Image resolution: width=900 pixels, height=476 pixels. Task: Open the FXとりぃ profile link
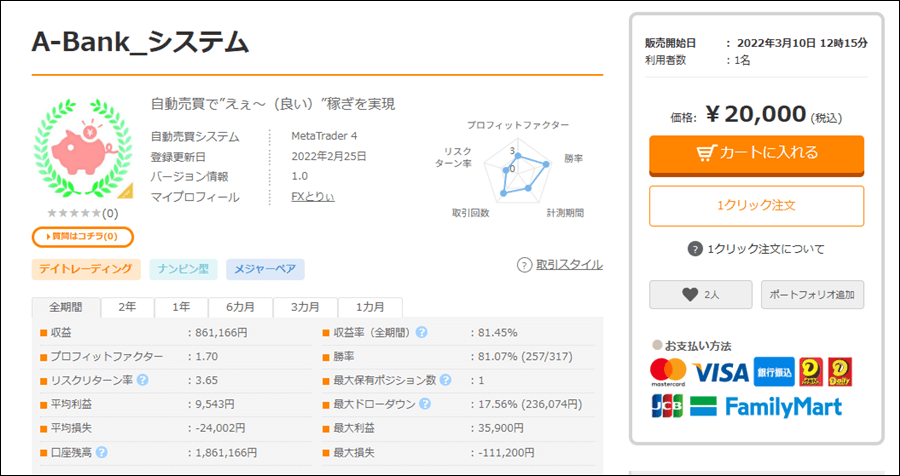tap(313, 197)
